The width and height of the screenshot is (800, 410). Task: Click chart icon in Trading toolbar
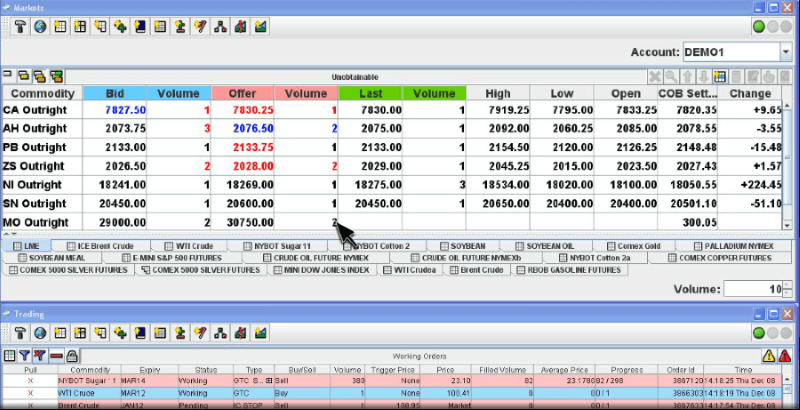tap(260, 333)
